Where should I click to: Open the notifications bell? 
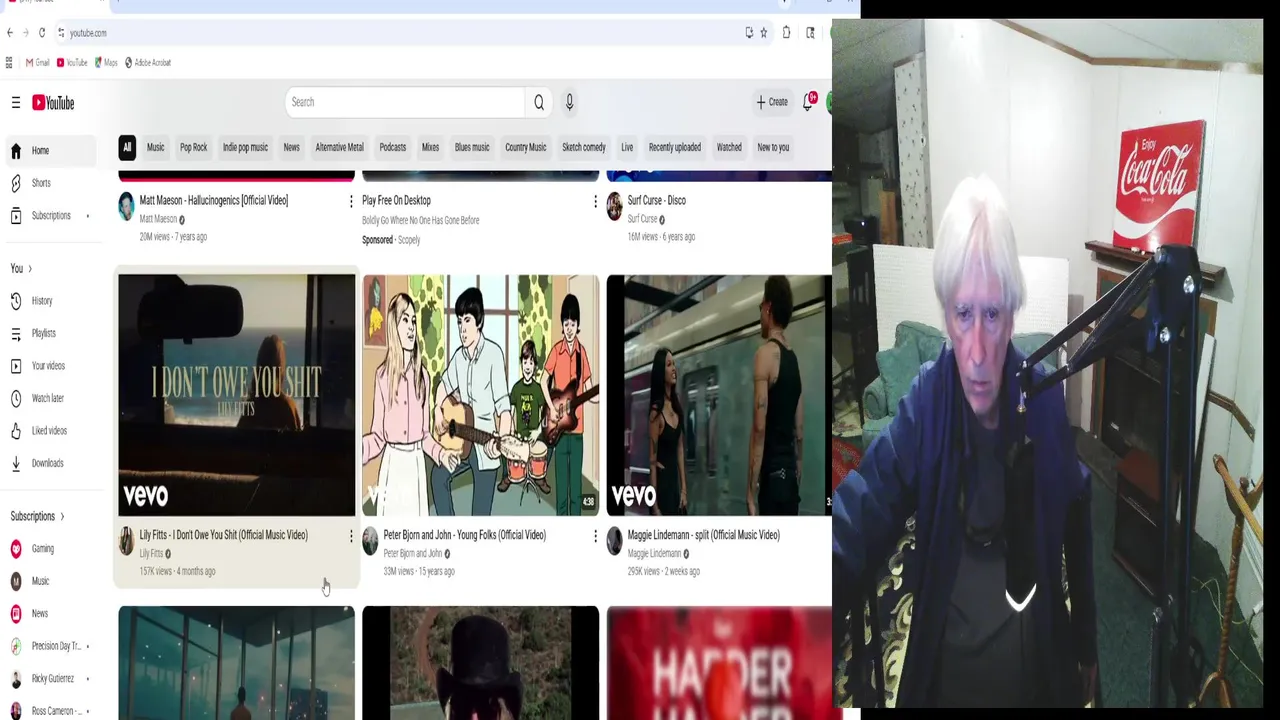(808, 102)
